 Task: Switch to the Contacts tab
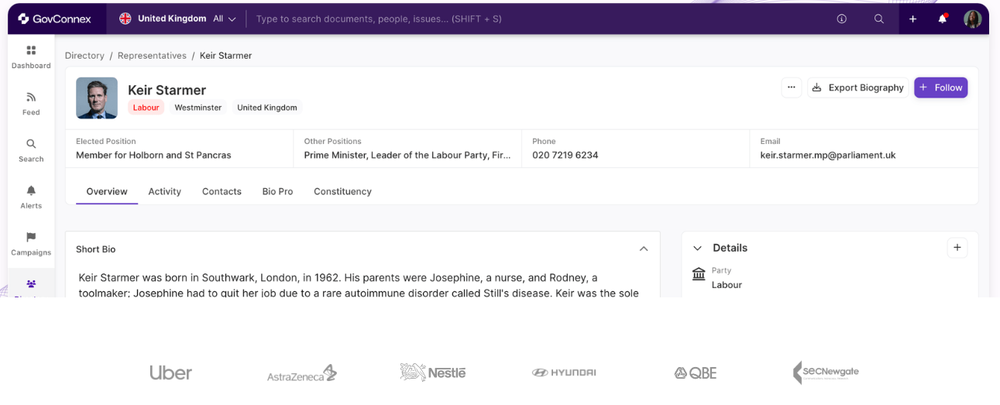pyautogui.click(x=221, y=191)
